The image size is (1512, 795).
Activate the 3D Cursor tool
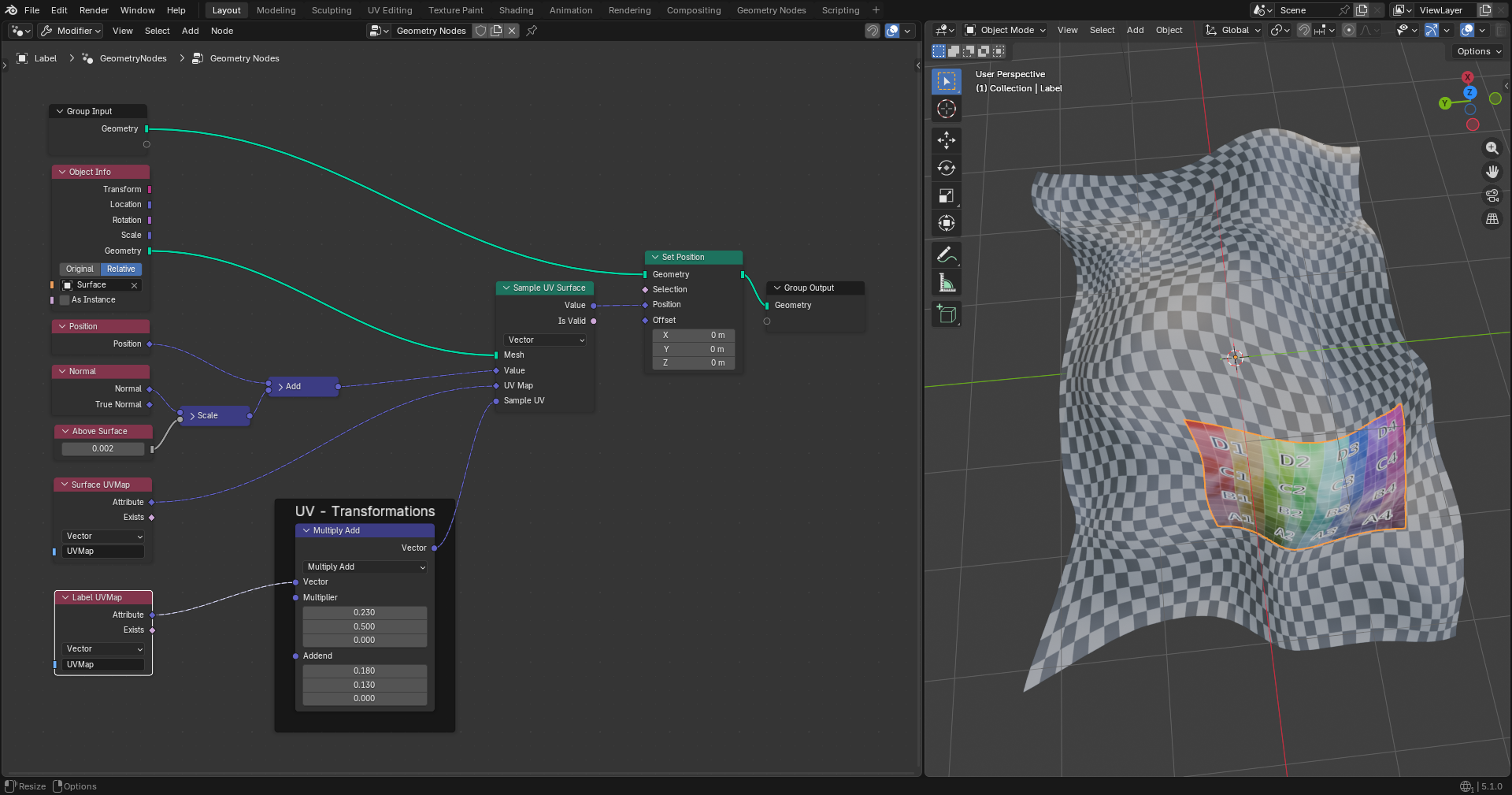click(947, 109)
